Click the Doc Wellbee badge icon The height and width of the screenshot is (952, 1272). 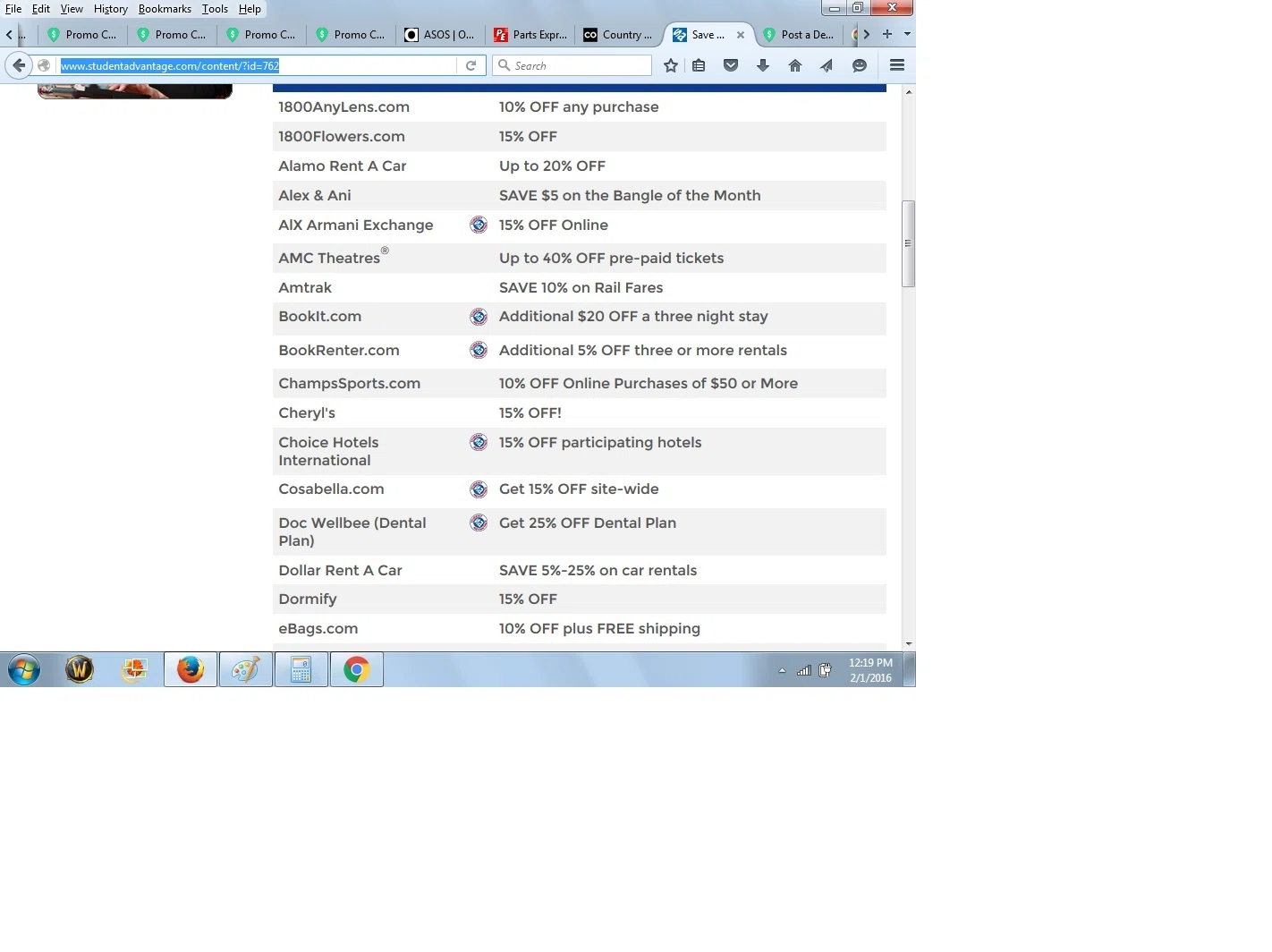tap(479, 523)
